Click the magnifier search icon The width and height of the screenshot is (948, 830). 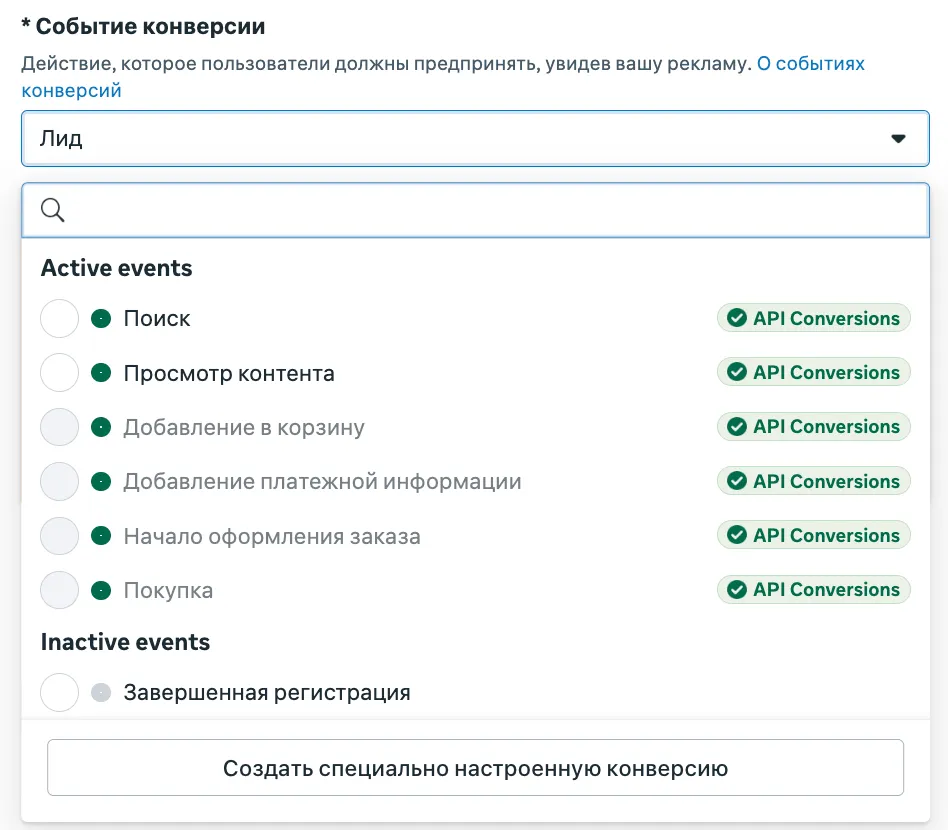53,210
